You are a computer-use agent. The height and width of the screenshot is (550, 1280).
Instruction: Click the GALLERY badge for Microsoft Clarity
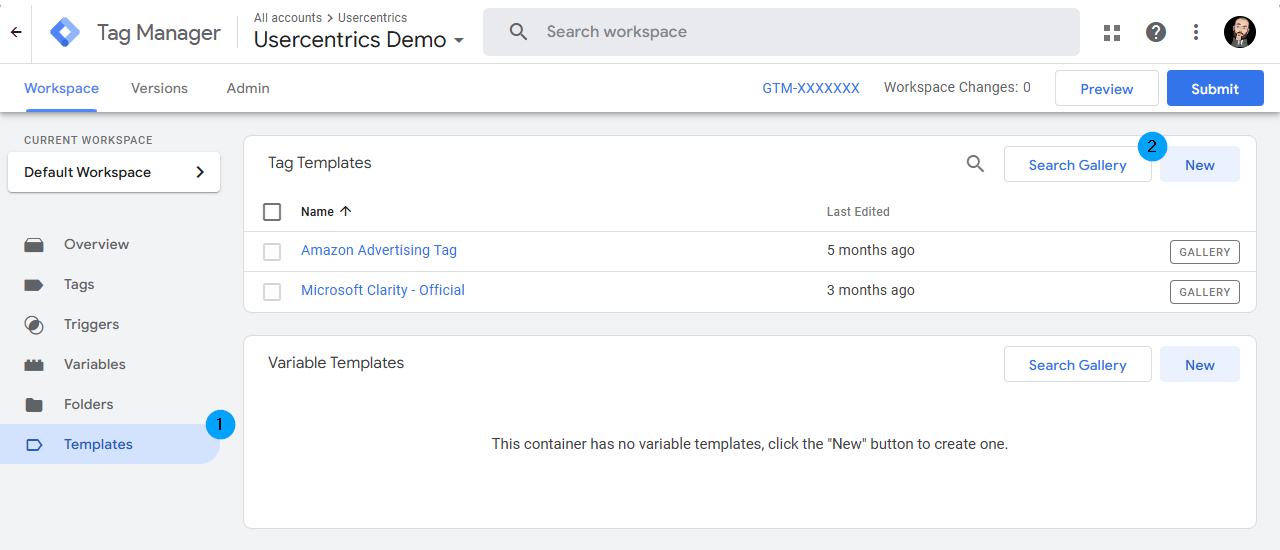pos(1205,292)
